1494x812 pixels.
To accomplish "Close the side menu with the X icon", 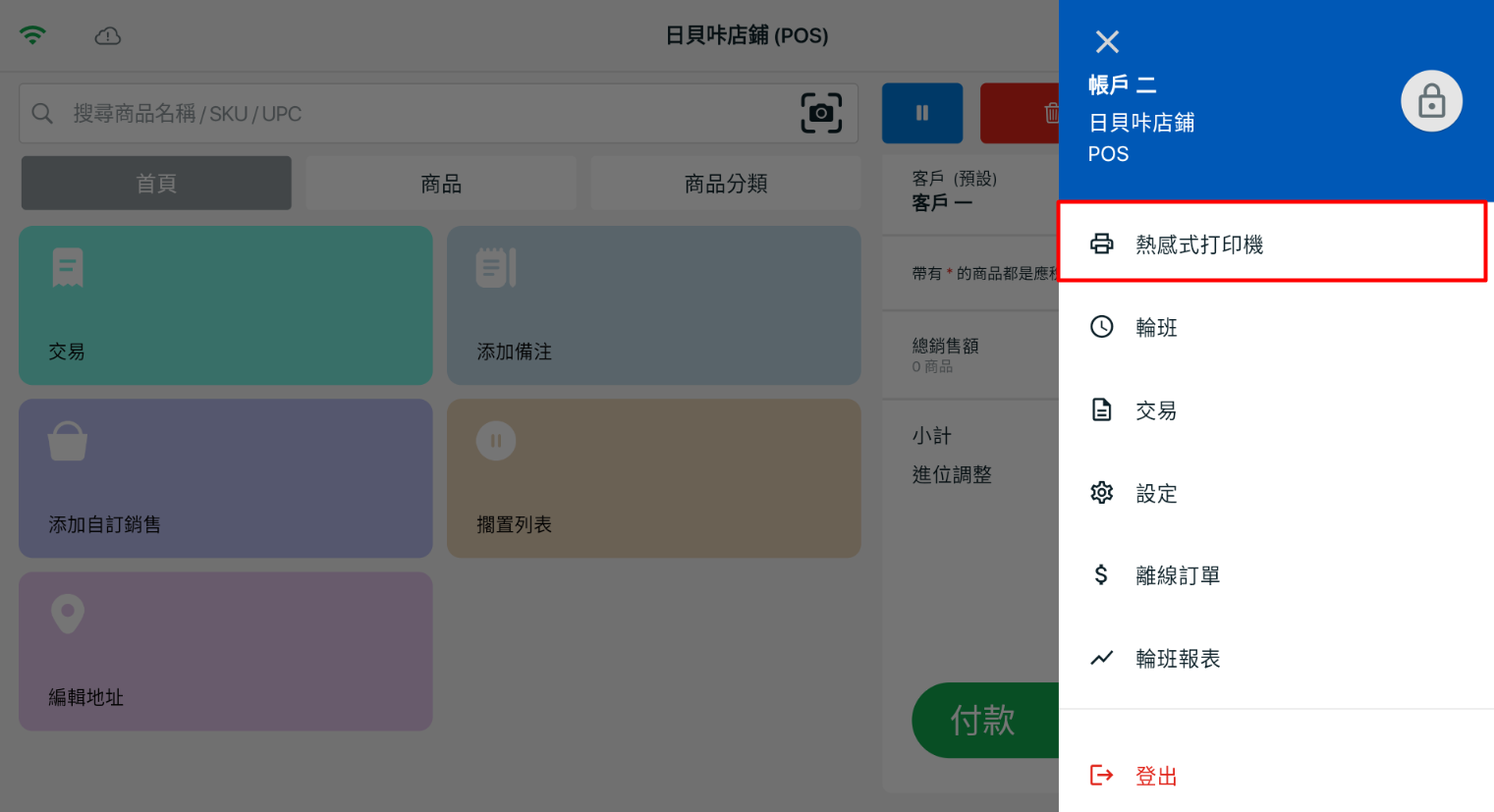I will coord(1107,42).
